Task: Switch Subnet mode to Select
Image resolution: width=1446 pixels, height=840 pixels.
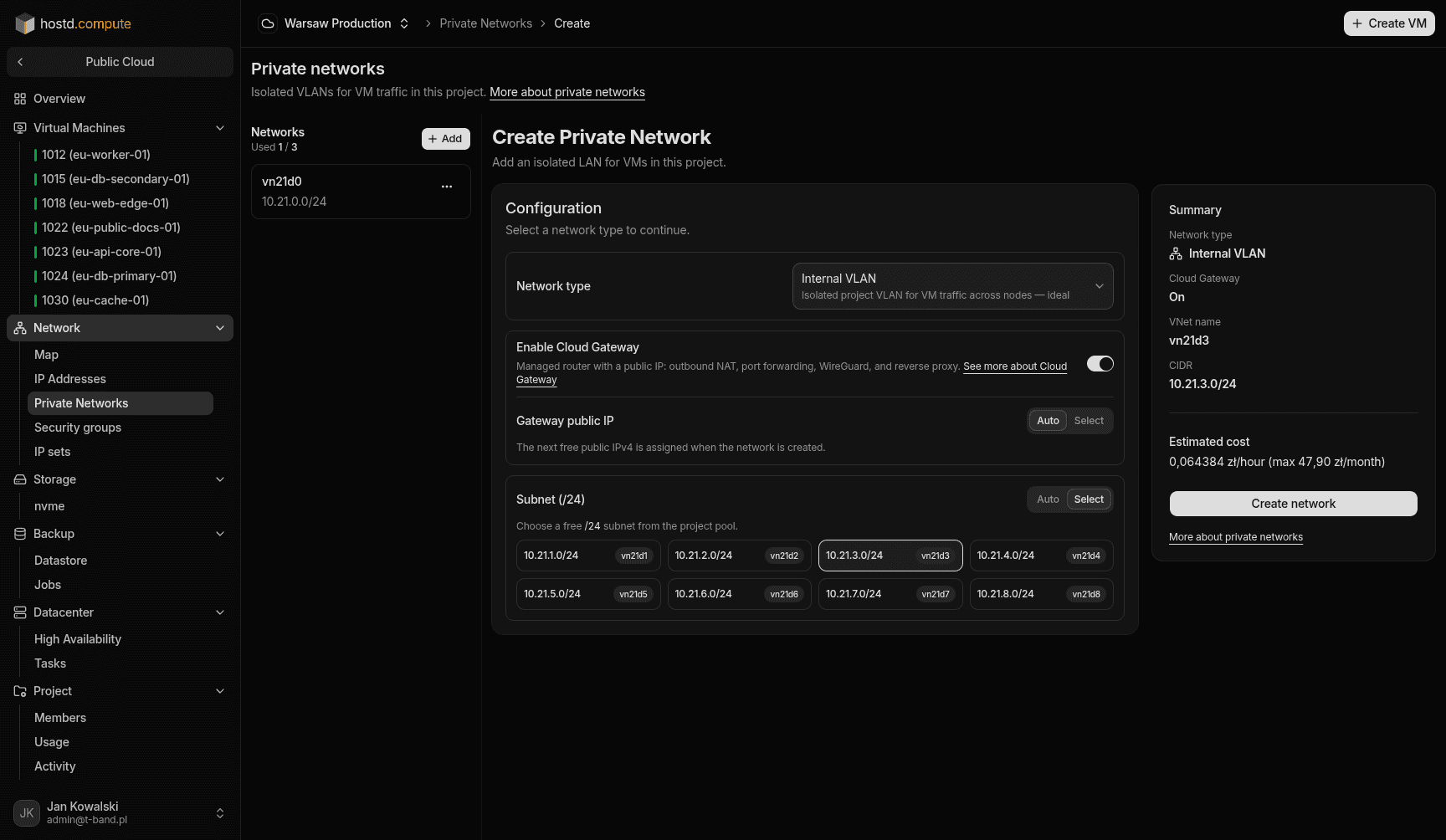Action: point(1089,499)
